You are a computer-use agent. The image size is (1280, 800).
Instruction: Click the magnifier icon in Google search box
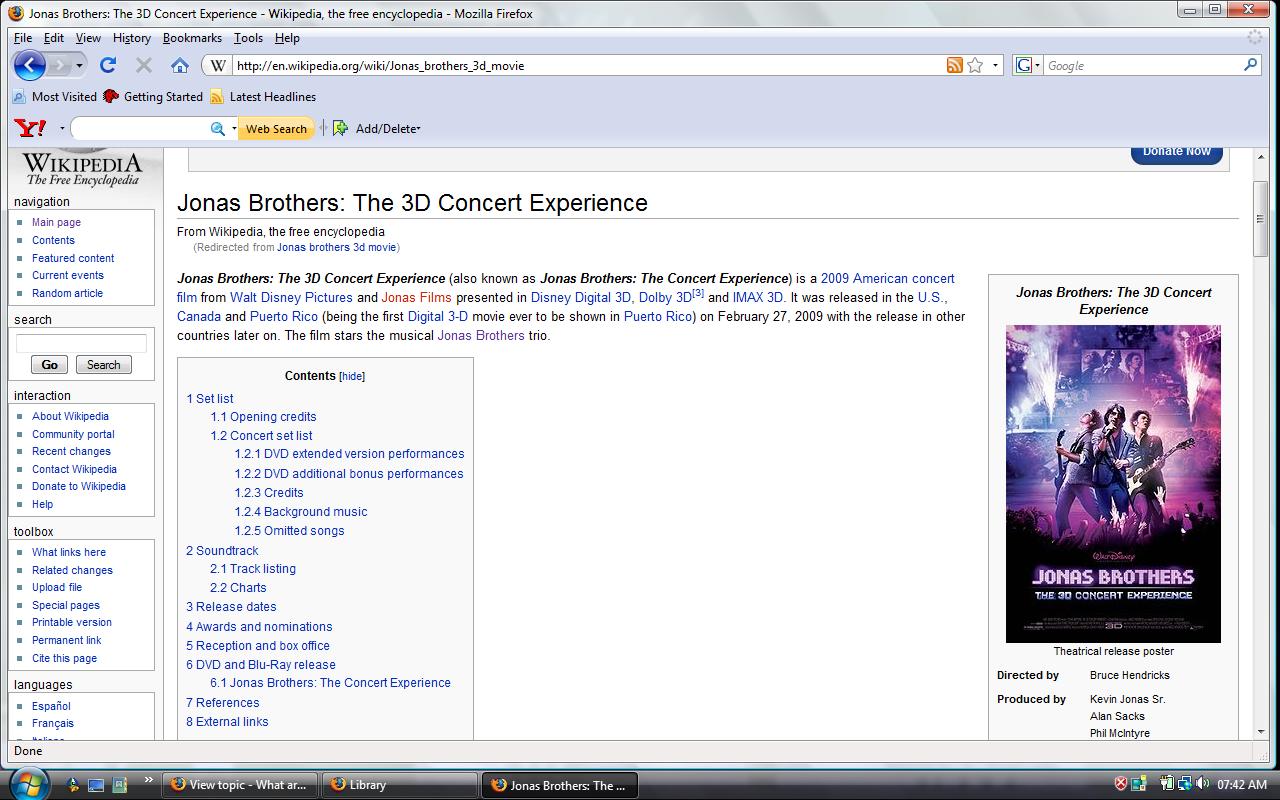(1250, 65)
